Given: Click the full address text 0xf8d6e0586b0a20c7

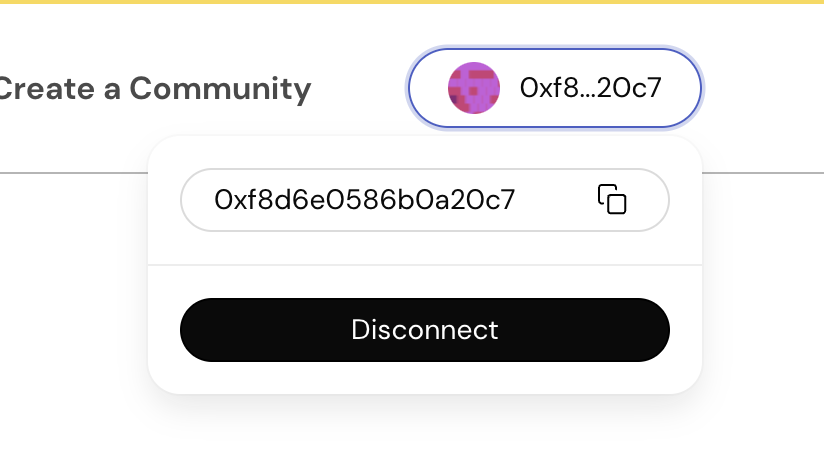Looking at the screenshot, I should pyautogui.click(x=365, y=200).
